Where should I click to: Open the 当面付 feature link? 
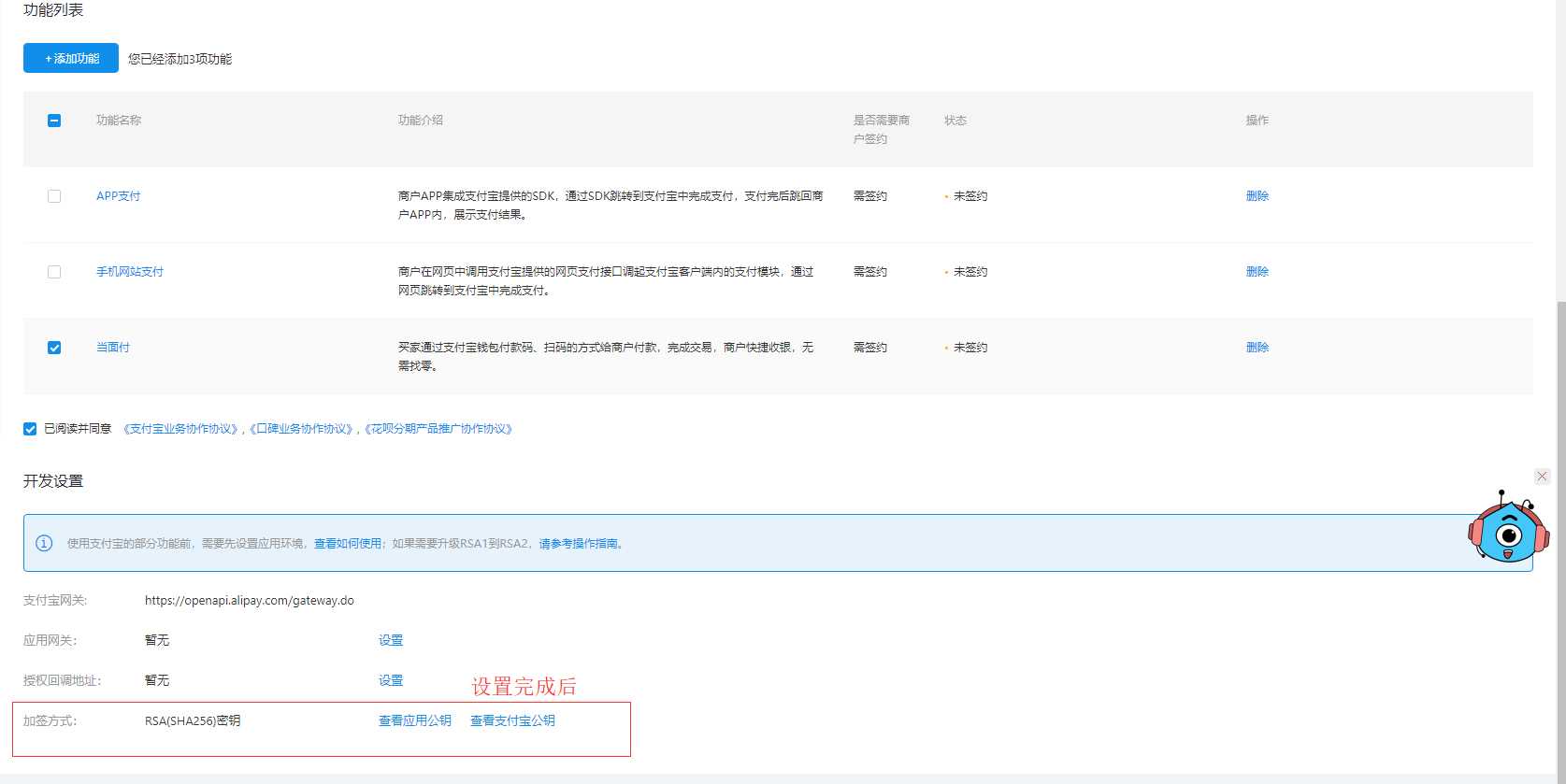113,348
